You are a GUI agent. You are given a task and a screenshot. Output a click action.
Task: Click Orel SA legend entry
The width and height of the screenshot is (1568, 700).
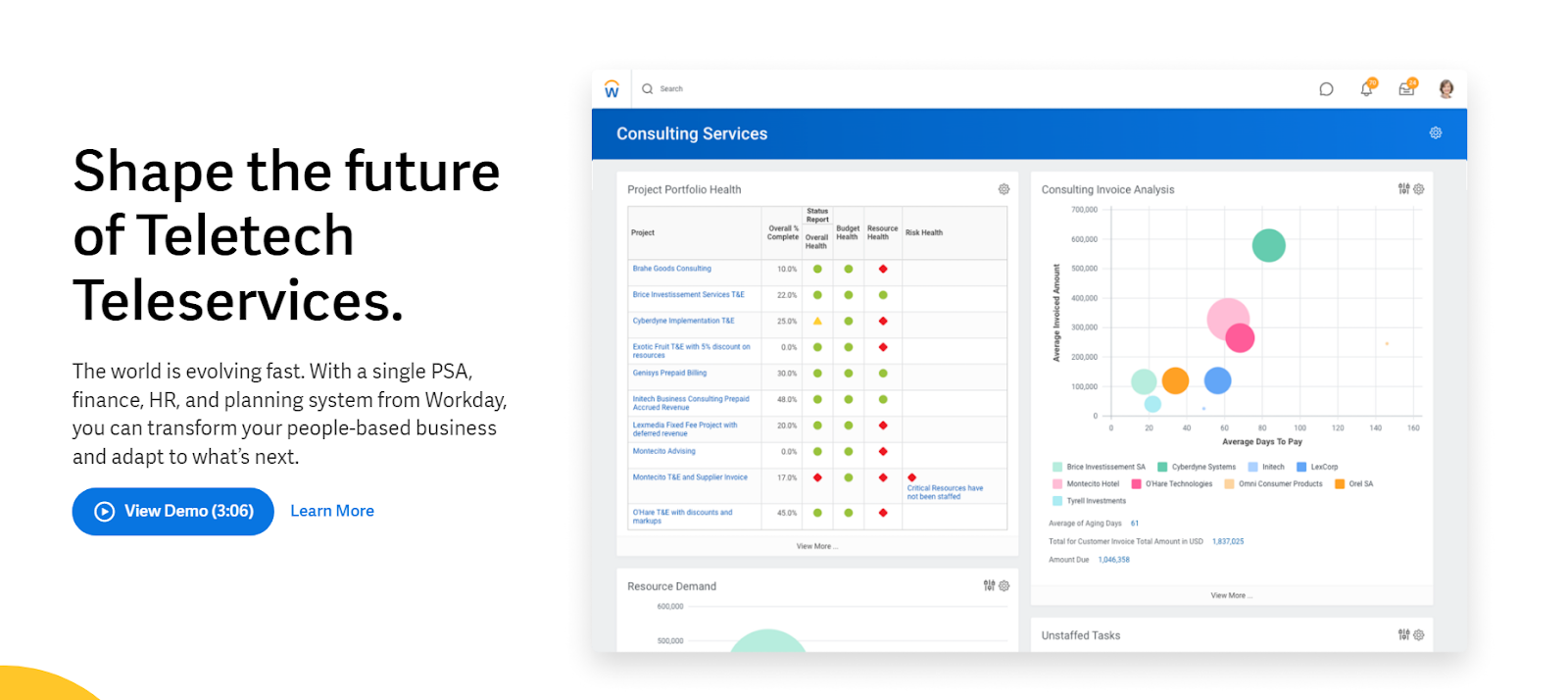pyautogui.click(x=1353, y=484)
